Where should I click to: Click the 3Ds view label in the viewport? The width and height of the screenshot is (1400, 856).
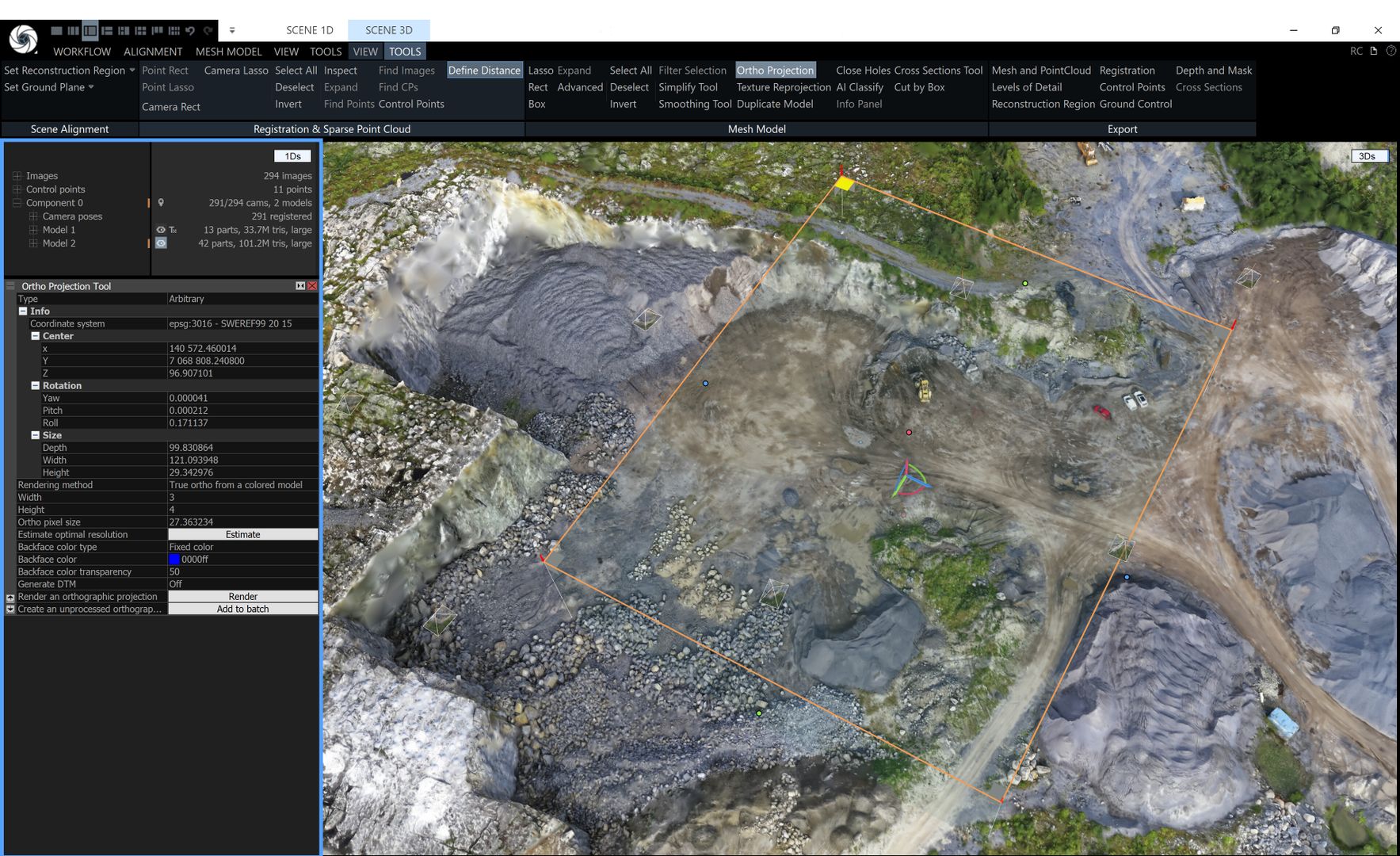click(1368, 155)
